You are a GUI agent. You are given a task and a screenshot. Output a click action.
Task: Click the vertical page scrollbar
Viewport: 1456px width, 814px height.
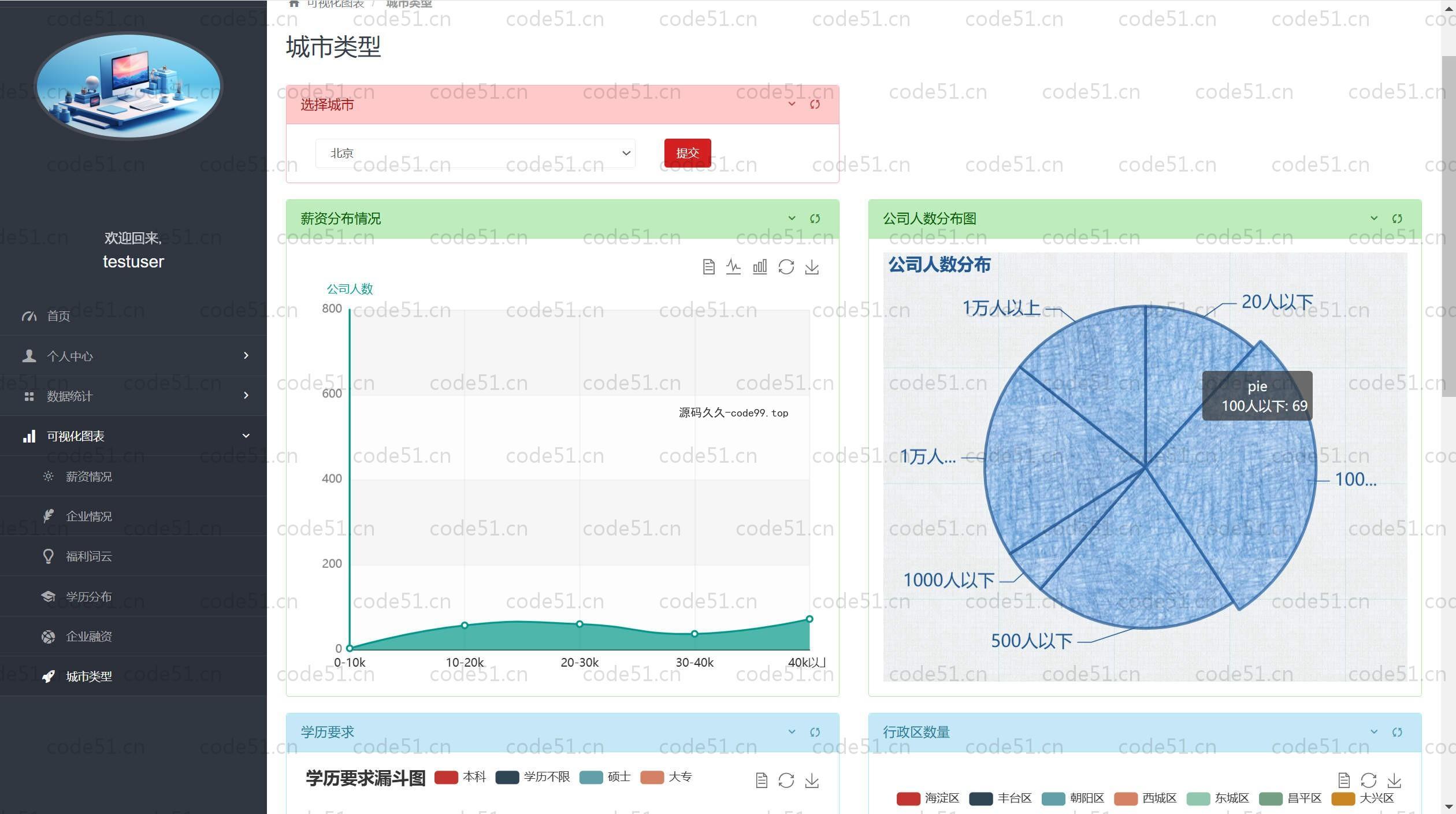[1448, 226]
